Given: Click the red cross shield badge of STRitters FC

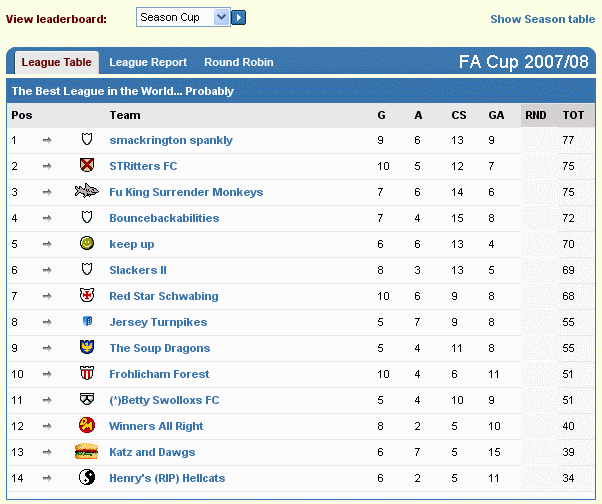Looking at the screenshot, I should (87, 165).
